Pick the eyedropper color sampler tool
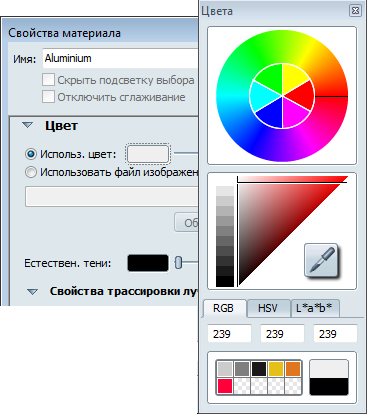This screenshot has width=367, height=414. tap(321, 260)
